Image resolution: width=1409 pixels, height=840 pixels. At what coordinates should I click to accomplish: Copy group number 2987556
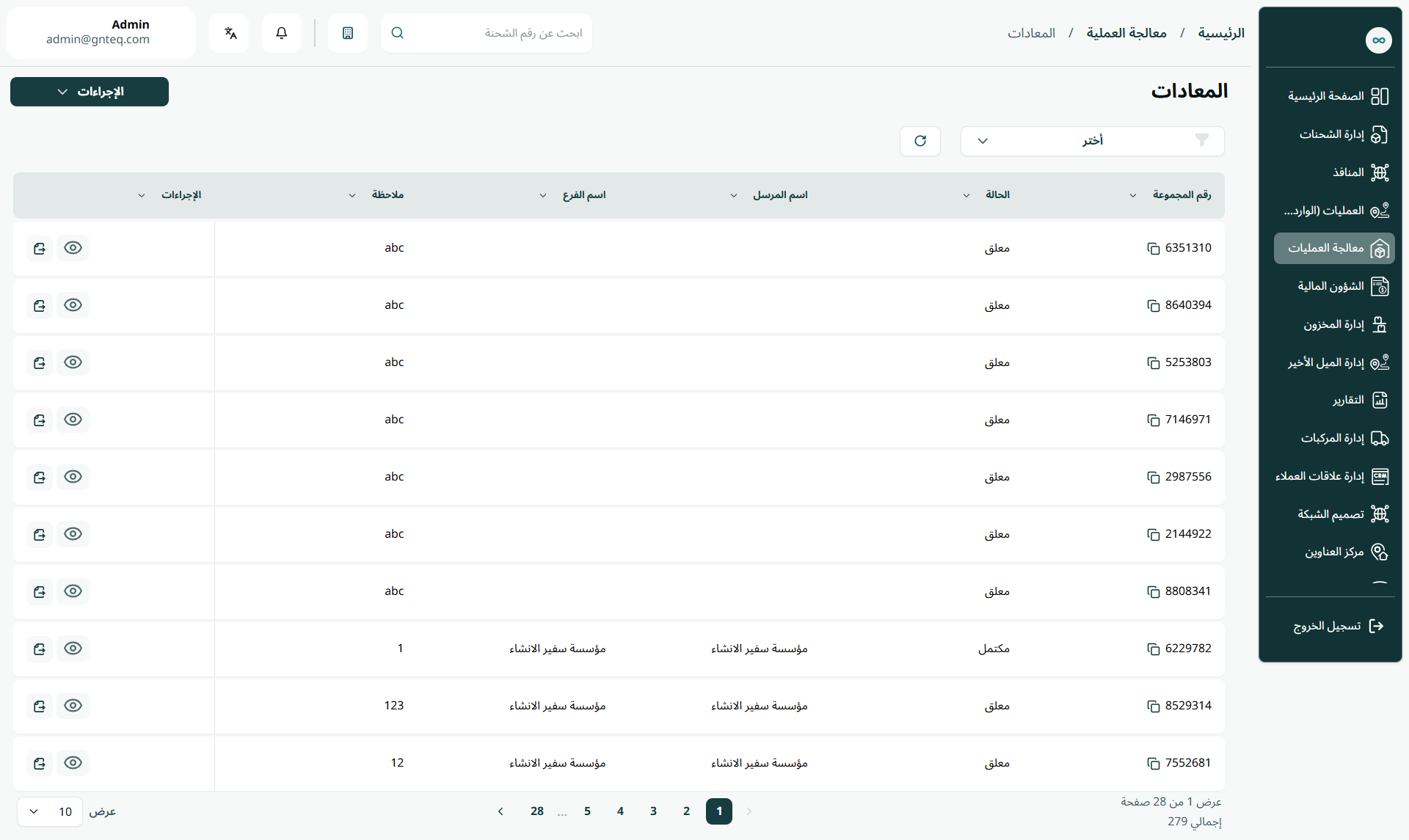[x=1153, y=478]
